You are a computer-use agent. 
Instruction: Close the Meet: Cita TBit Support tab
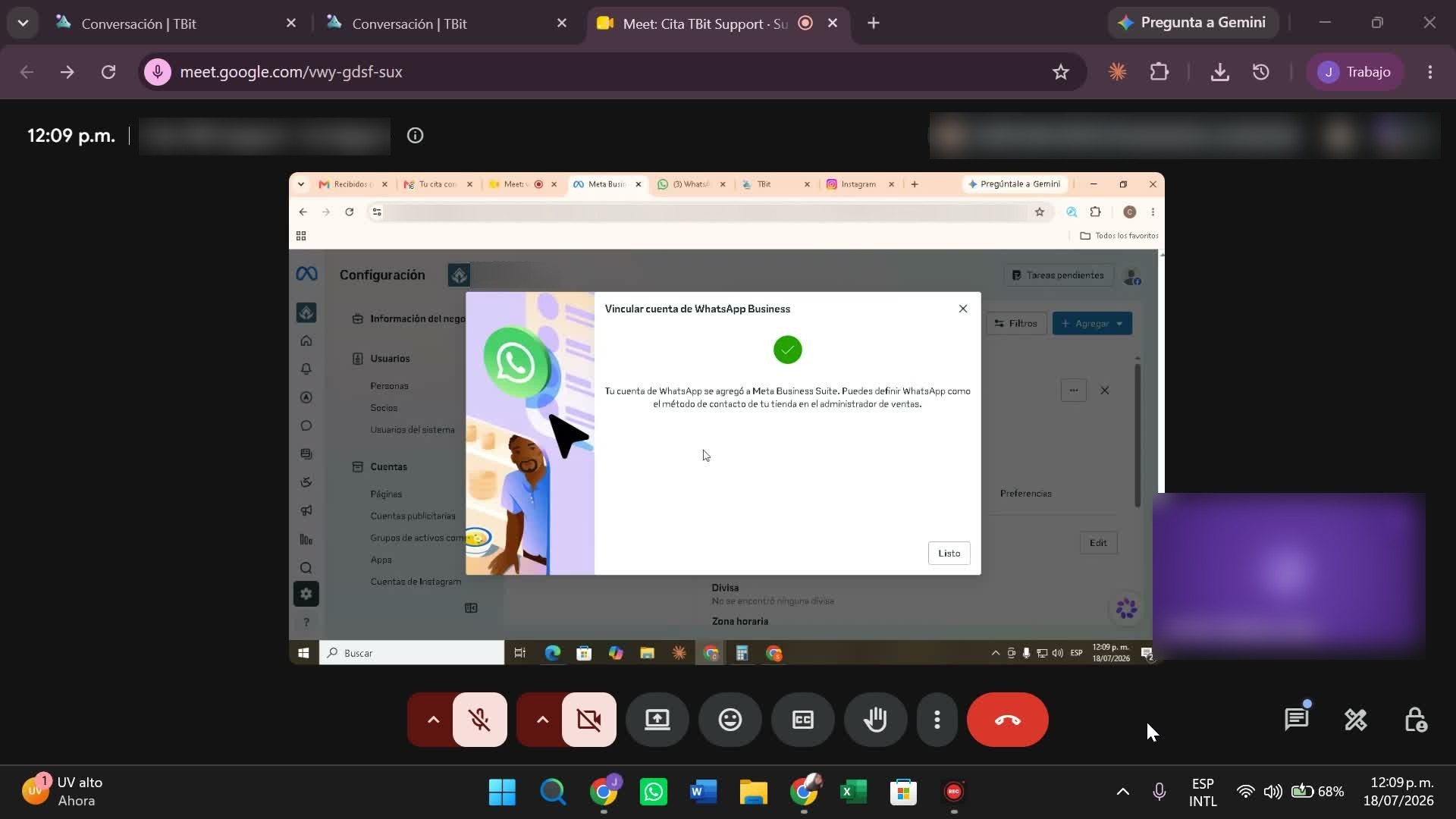(x=832, y=24)
